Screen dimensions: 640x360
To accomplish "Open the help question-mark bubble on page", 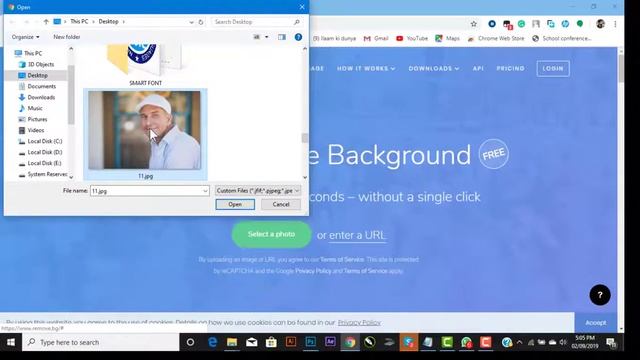I will coord(600,295).
